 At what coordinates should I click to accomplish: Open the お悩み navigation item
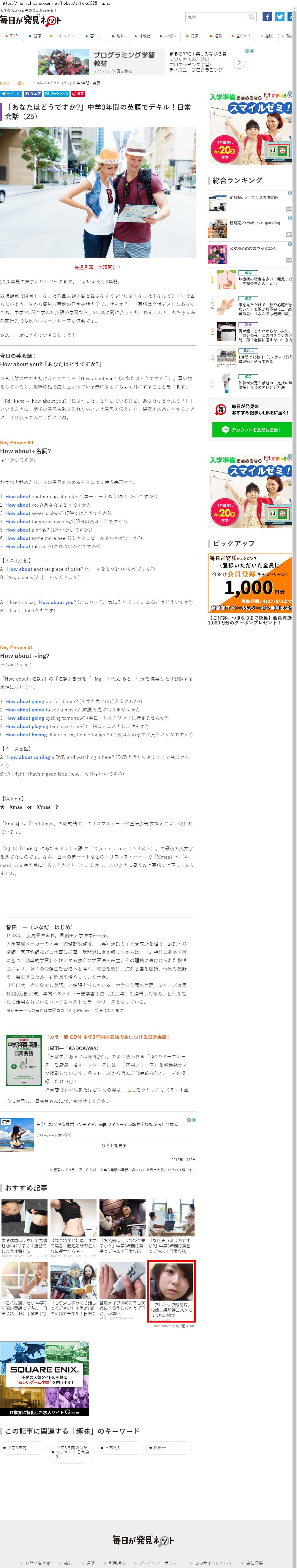tap(169, 36)
